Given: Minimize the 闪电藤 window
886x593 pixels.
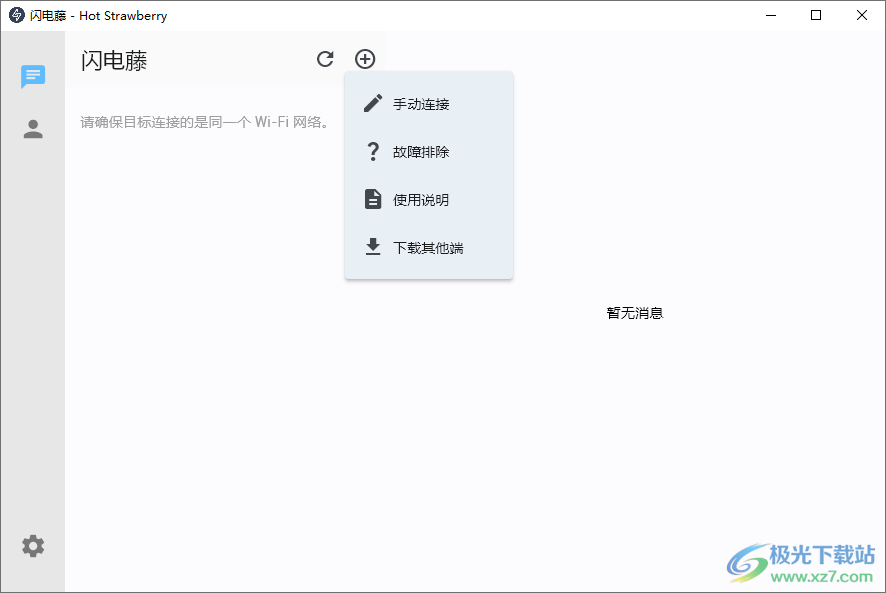Looking at the screenshot, I should click(770, 15).
